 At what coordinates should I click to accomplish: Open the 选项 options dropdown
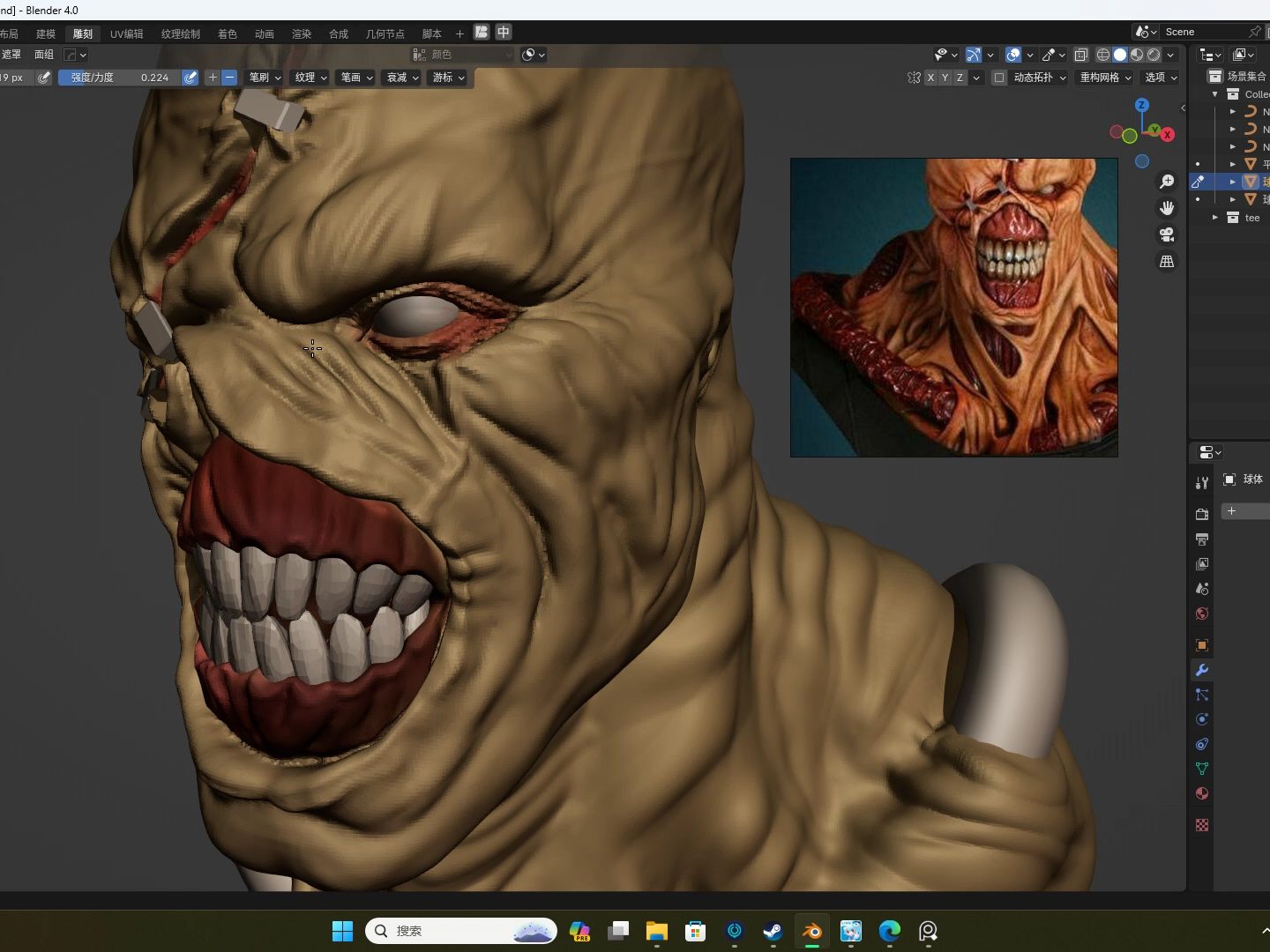click(1161, 78)
